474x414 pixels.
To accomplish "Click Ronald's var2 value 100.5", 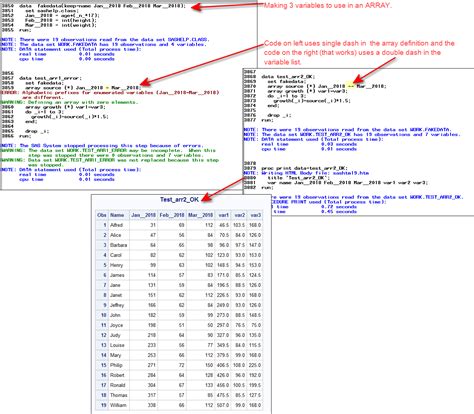I will tap(239, 385).
